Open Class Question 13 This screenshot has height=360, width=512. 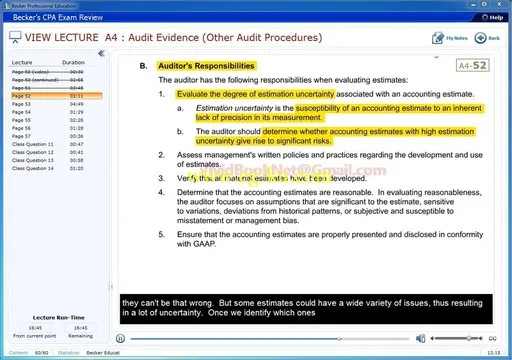(x=48, y=160)
